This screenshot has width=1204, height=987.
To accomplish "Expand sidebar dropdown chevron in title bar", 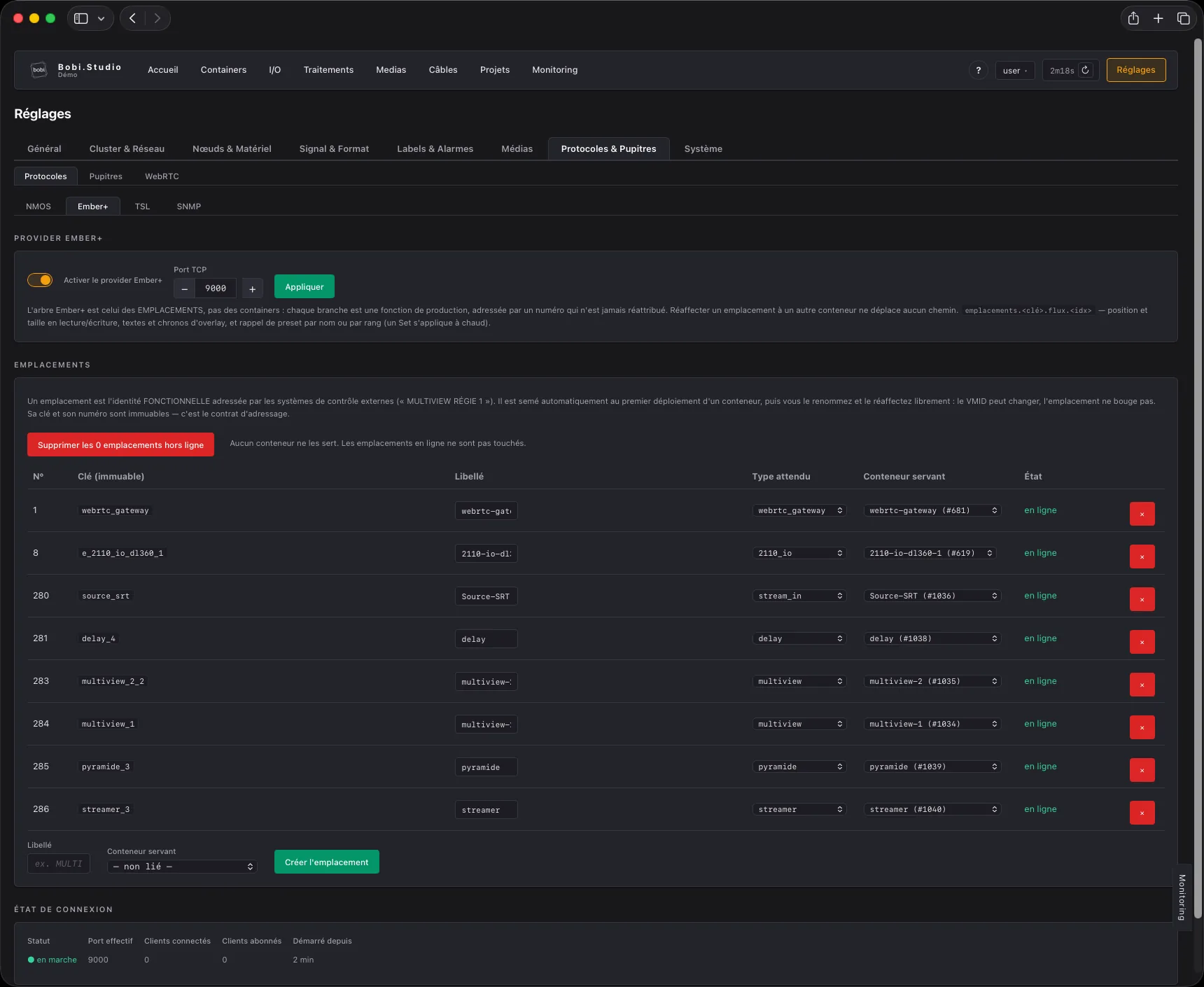I will point(101,18).
